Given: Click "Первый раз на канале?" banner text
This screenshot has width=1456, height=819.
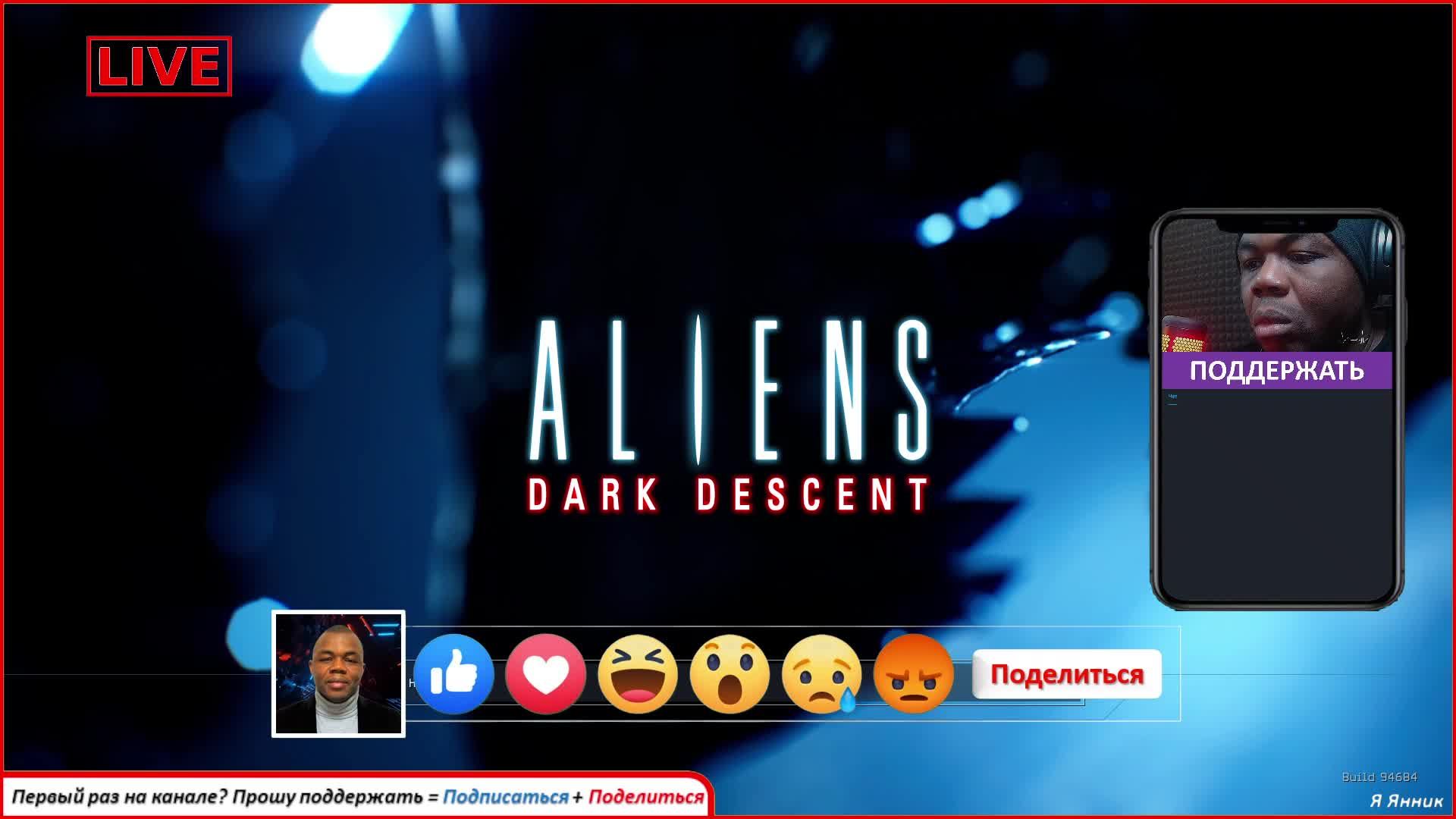Looking at the screenshot, I should [120, 797].
